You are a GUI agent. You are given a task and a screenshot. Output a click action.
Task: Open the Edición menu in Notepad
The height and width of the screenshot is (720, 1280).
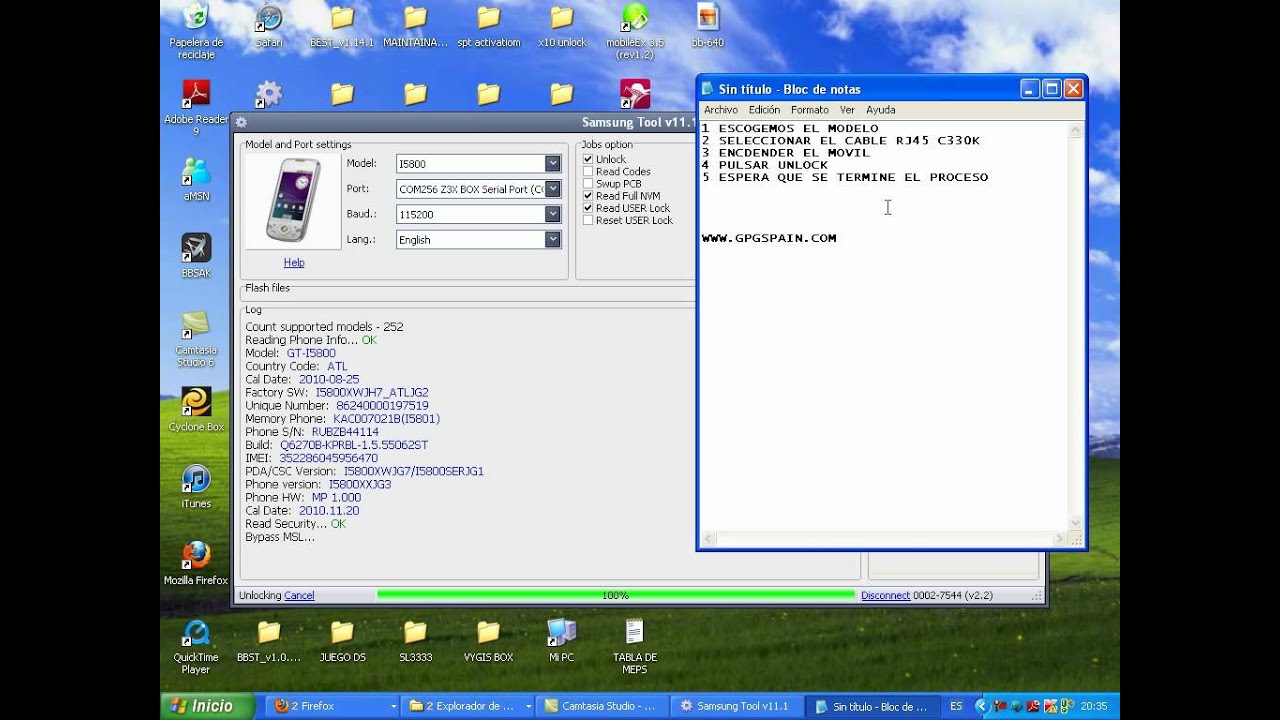(x=764, y=110)
